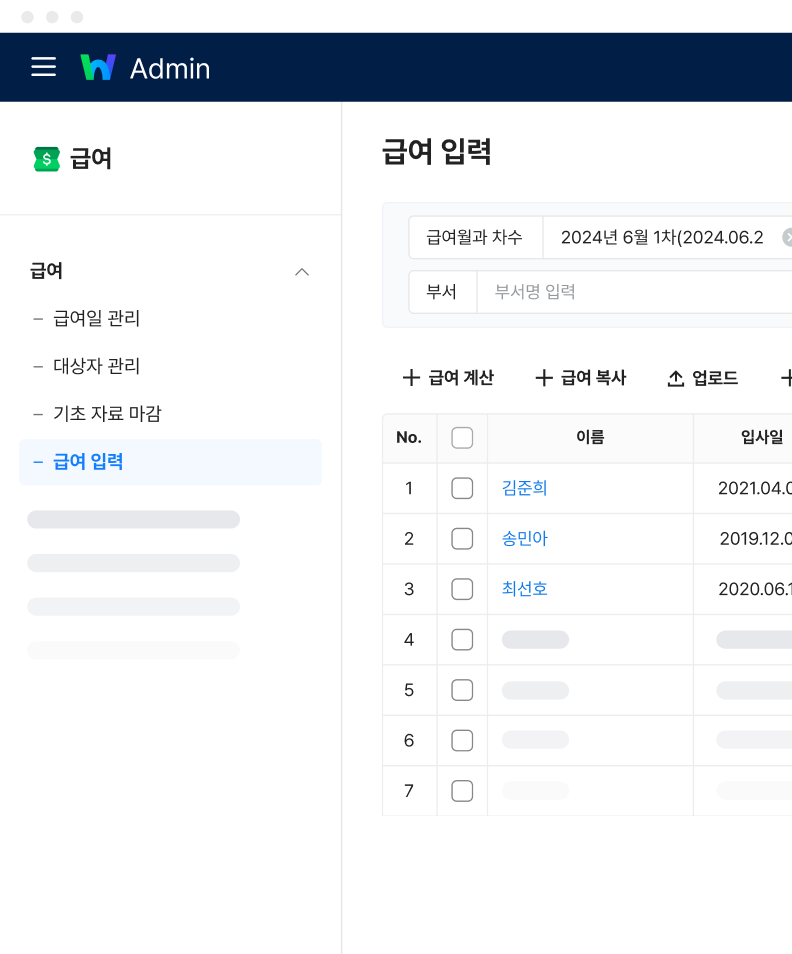Check the box for 최선호 row
792x954 pixels.
(462, 589)
